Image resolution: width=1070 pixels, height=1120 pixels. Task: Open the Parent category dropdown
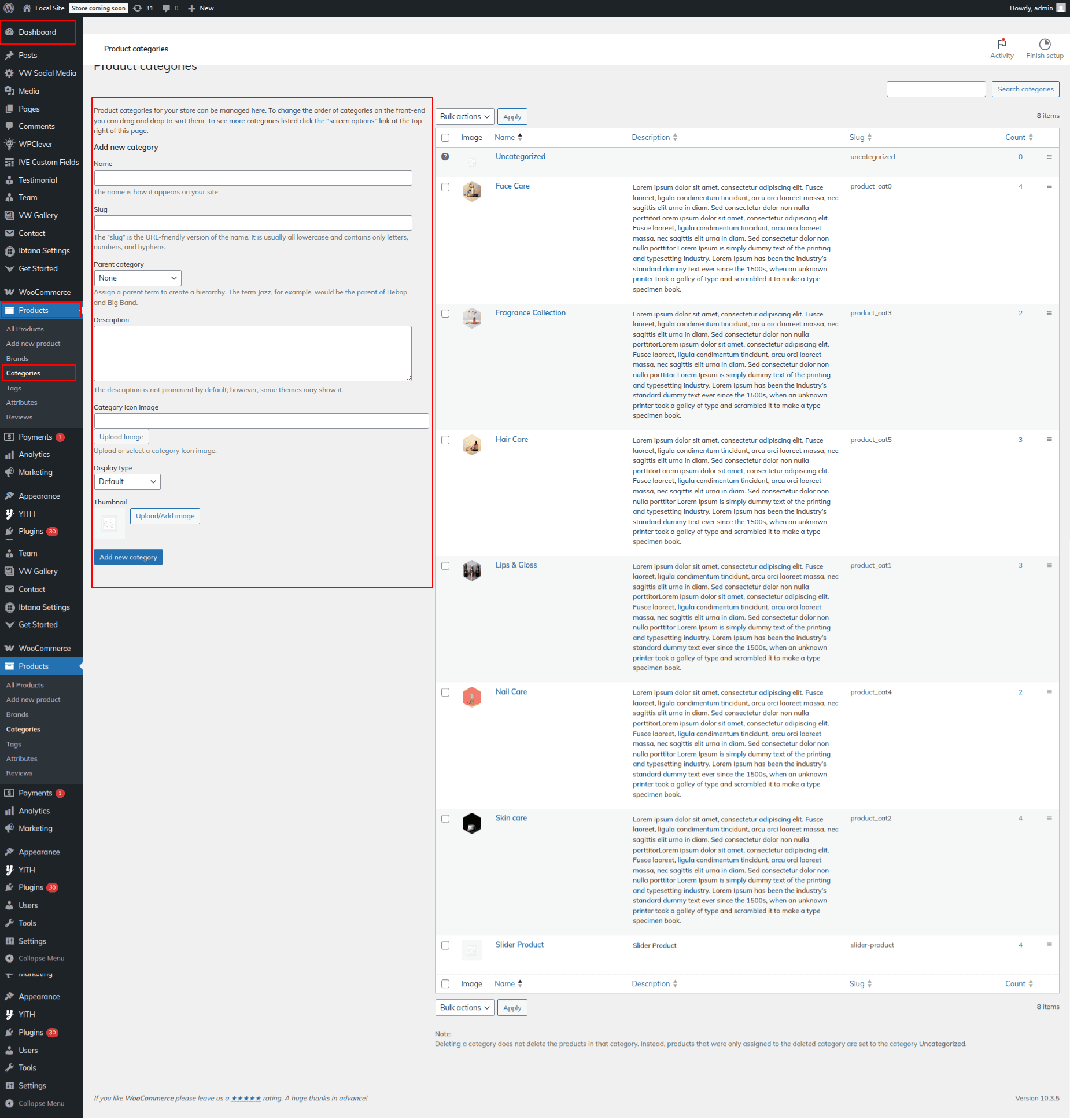[x=138, y=278]
